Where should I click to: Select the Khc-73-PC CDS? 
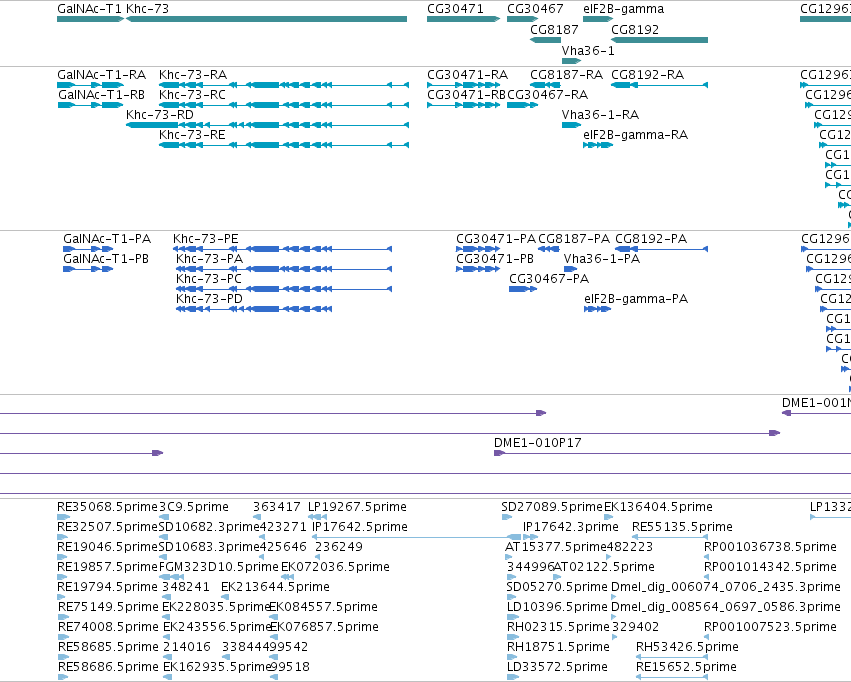point(284,289)
